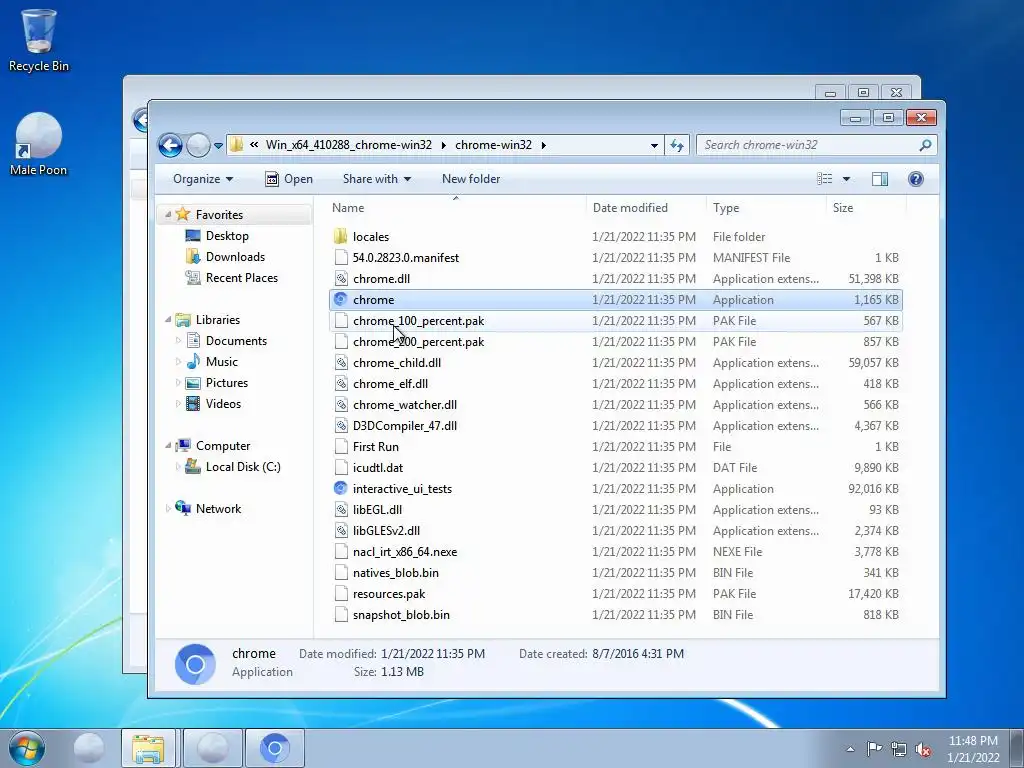Image resolution: width=1024 pixels, height=768 pixels.
Task: Select chrome_watcher.dll file icon
Action: 340,404
